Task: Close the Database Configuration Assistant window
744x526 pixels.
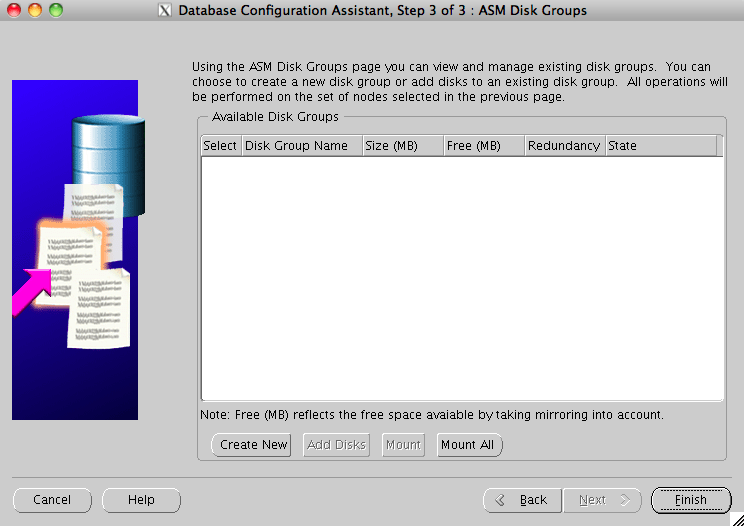Action: pos(13,10)
